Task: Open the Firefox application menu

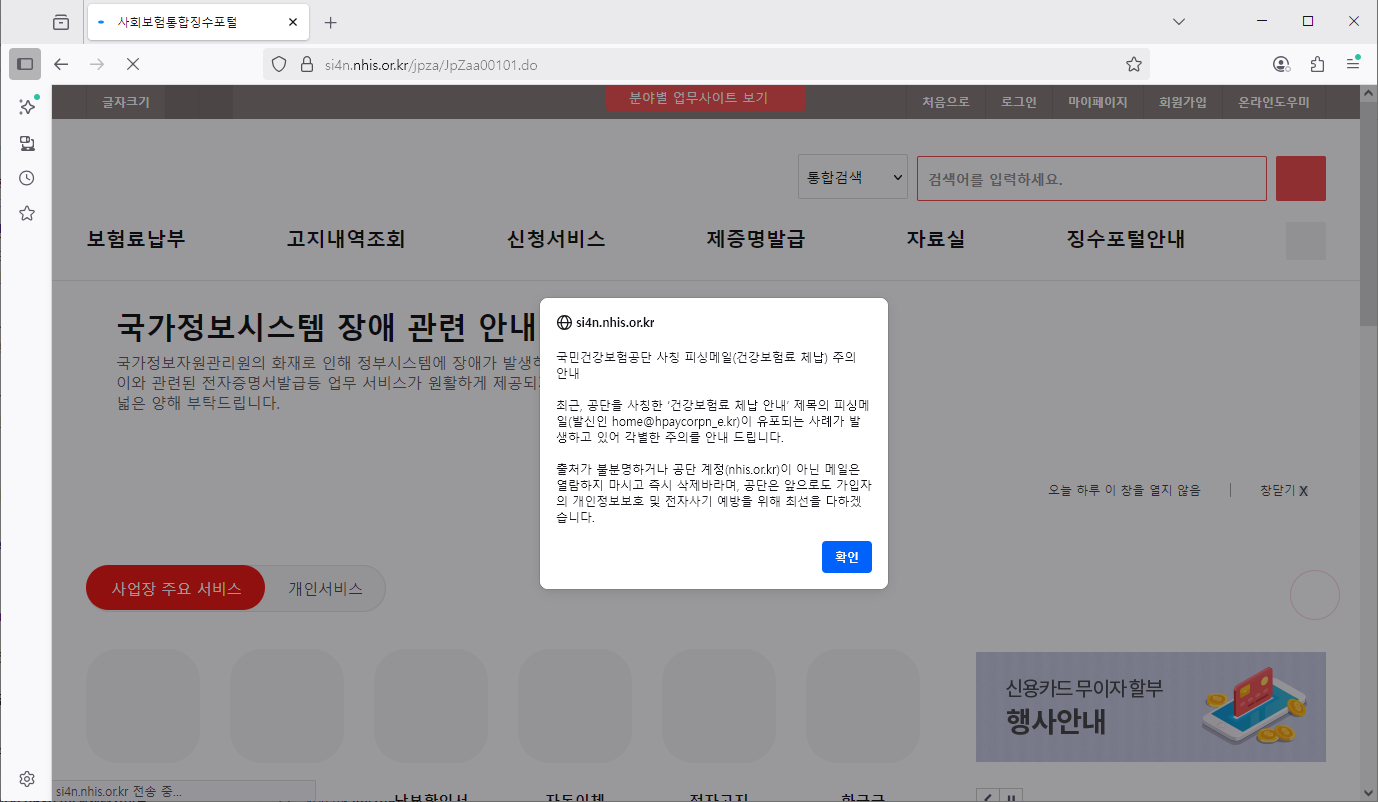Action: 1352,64
